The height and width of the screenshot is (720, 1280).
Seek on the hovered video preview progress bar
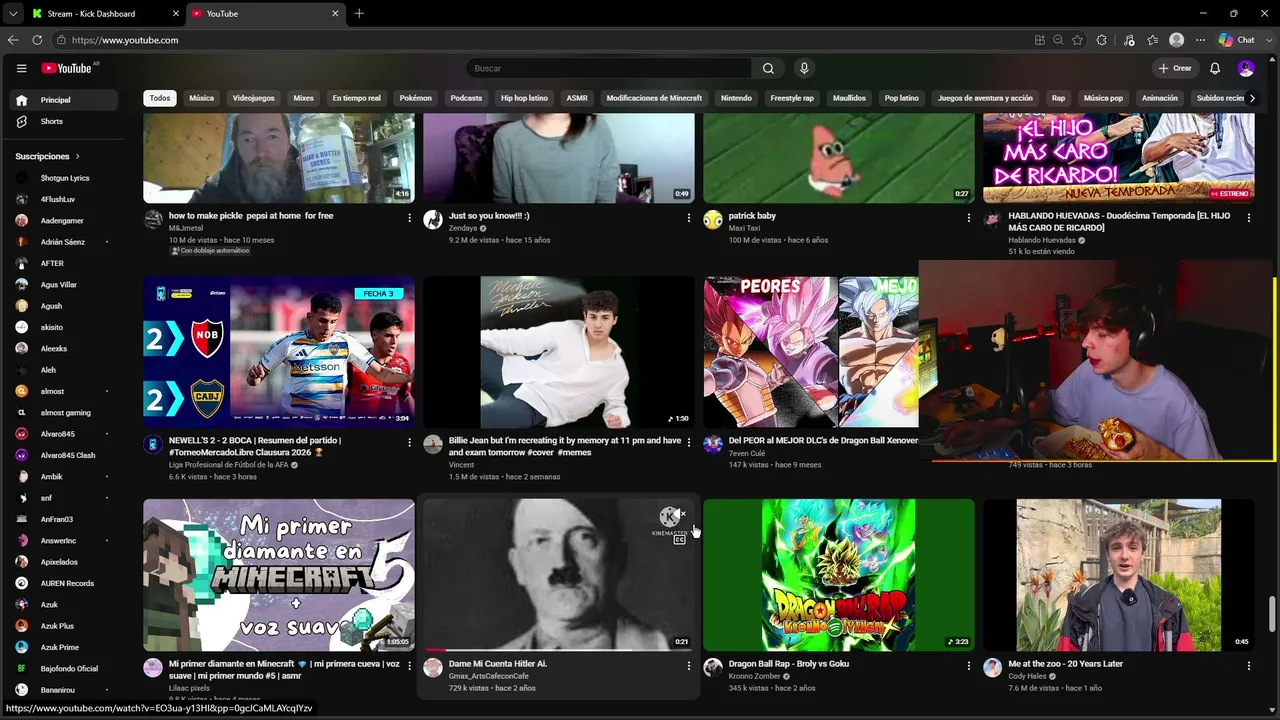558,650
